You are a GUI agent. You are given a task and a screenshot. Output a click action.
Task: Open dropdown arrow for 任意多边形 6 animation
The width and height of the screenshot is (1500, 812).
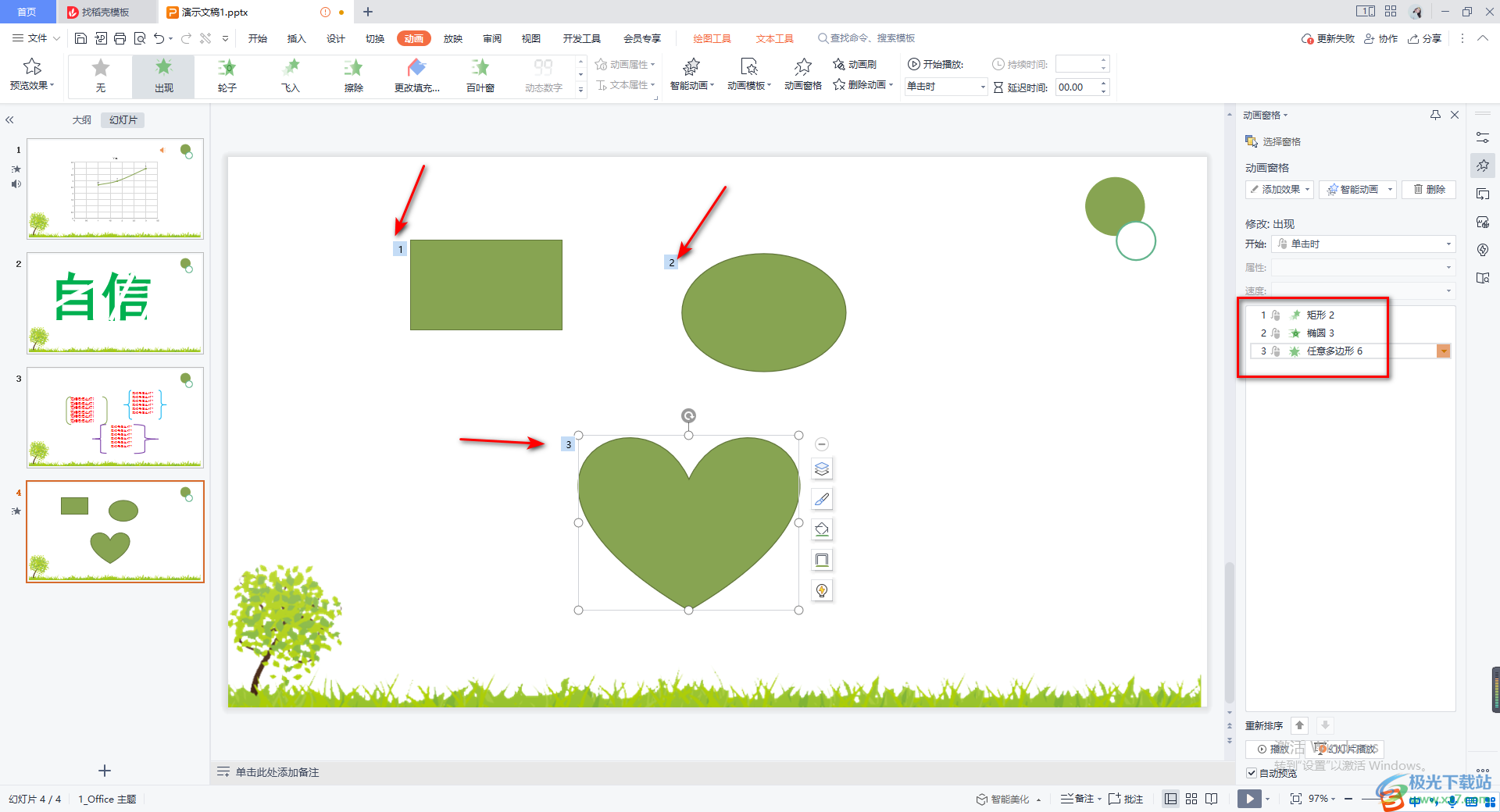click(1444, 351)
